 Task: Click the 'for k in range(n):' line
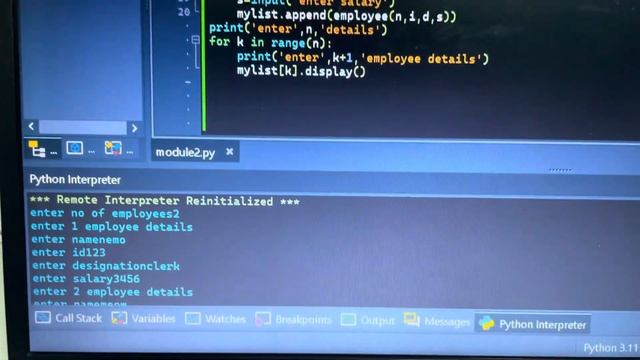click(x=270, y=42)
